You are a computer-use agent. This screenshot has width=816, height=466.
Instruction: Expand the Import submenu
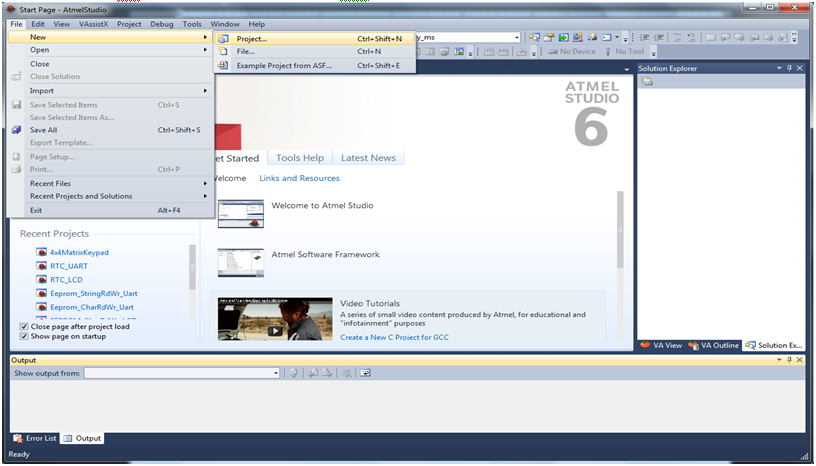(110, 91)
